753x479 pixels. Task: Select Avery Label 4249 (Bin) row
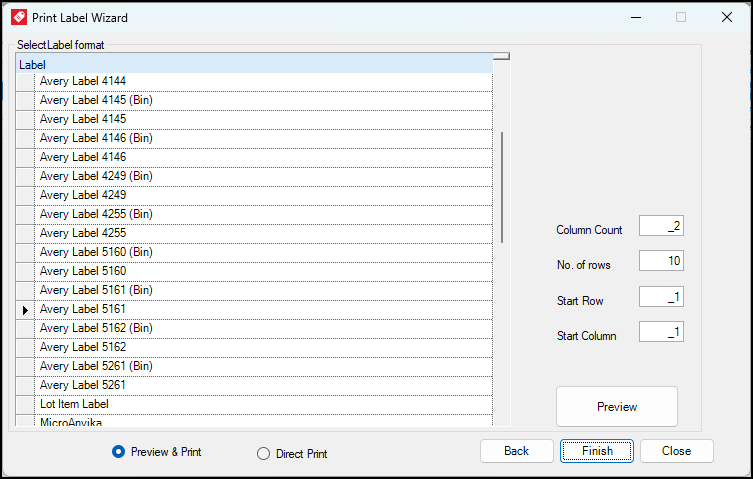(x=264, y=176)
